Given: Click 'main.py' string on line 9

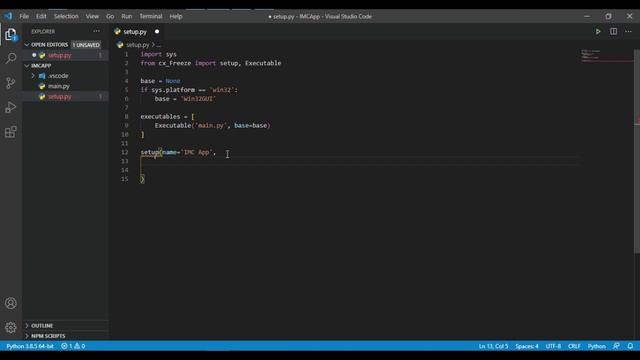Looking at the screenshot, I should [x=211, y=126].
